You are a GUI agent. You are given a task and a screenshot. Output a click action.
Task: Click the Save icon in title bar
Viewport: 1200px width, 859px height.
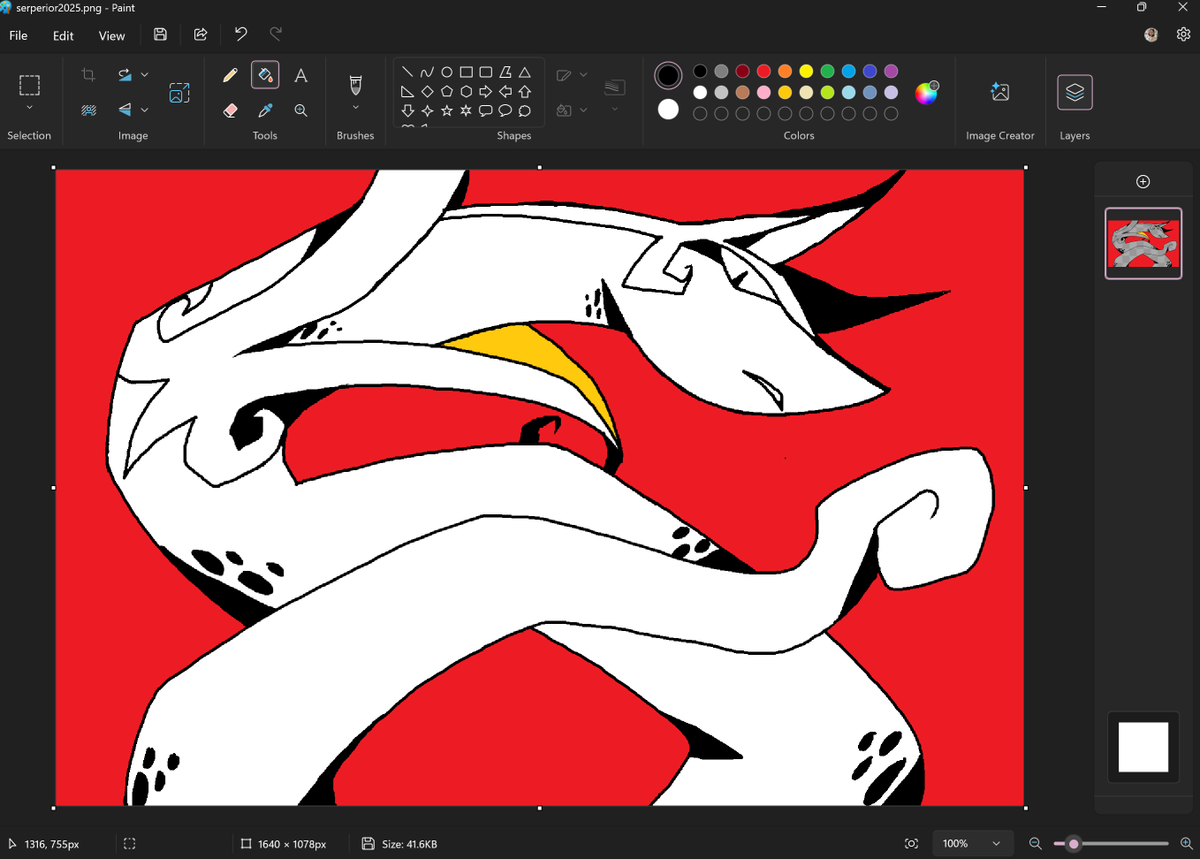(160, 35)
